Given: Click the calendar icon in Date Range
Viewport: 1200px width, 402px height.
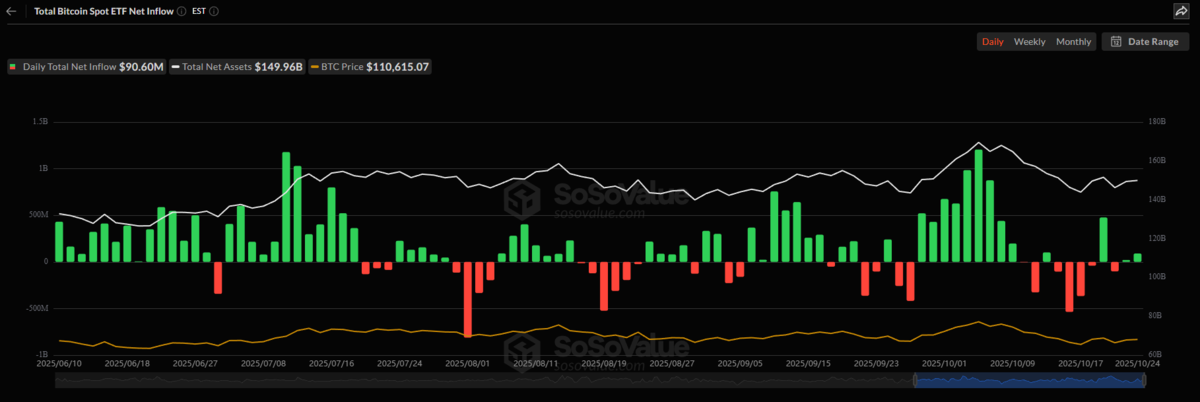Looking at the screenshot, I should tap(1116, 42).
